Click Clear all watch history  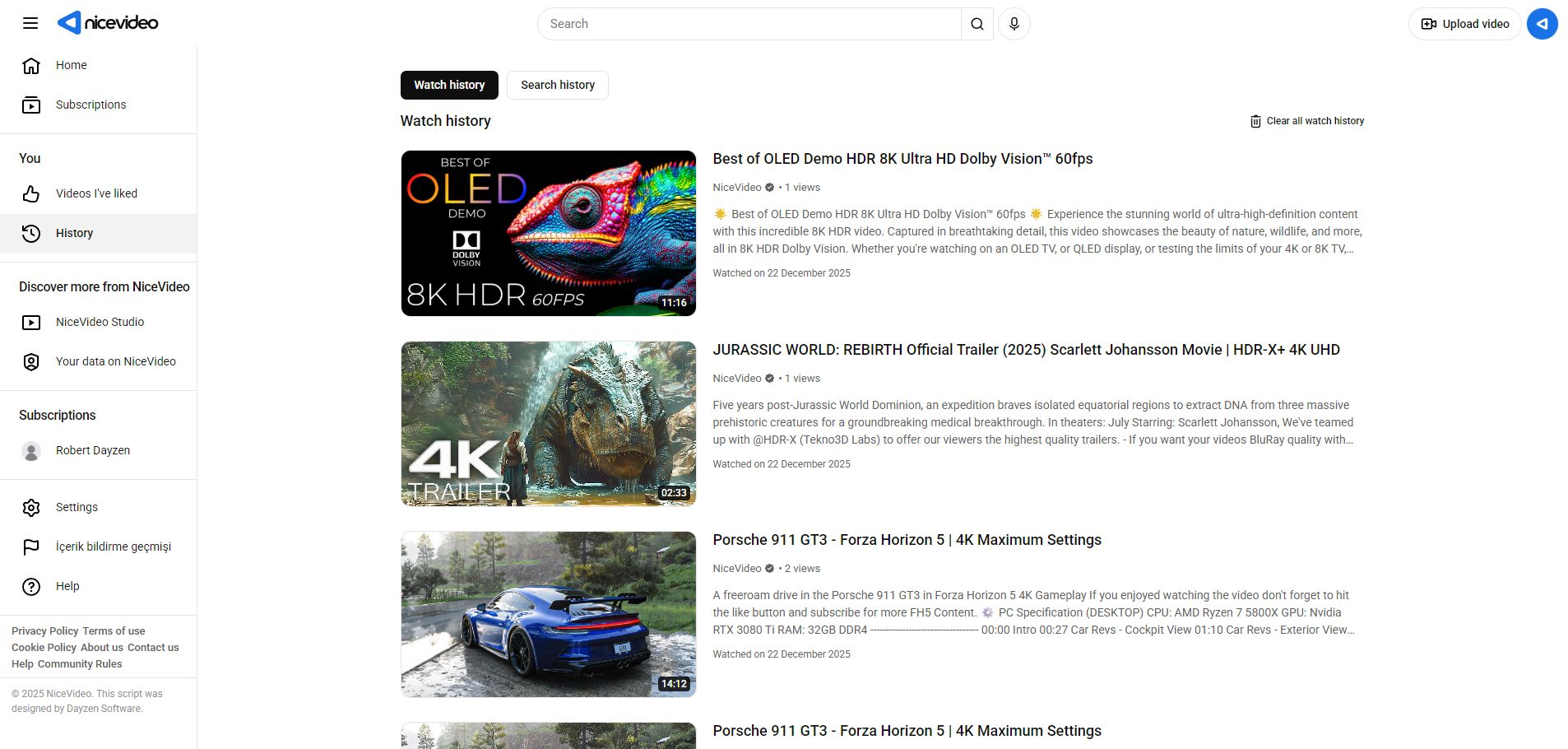point(1306,121)
